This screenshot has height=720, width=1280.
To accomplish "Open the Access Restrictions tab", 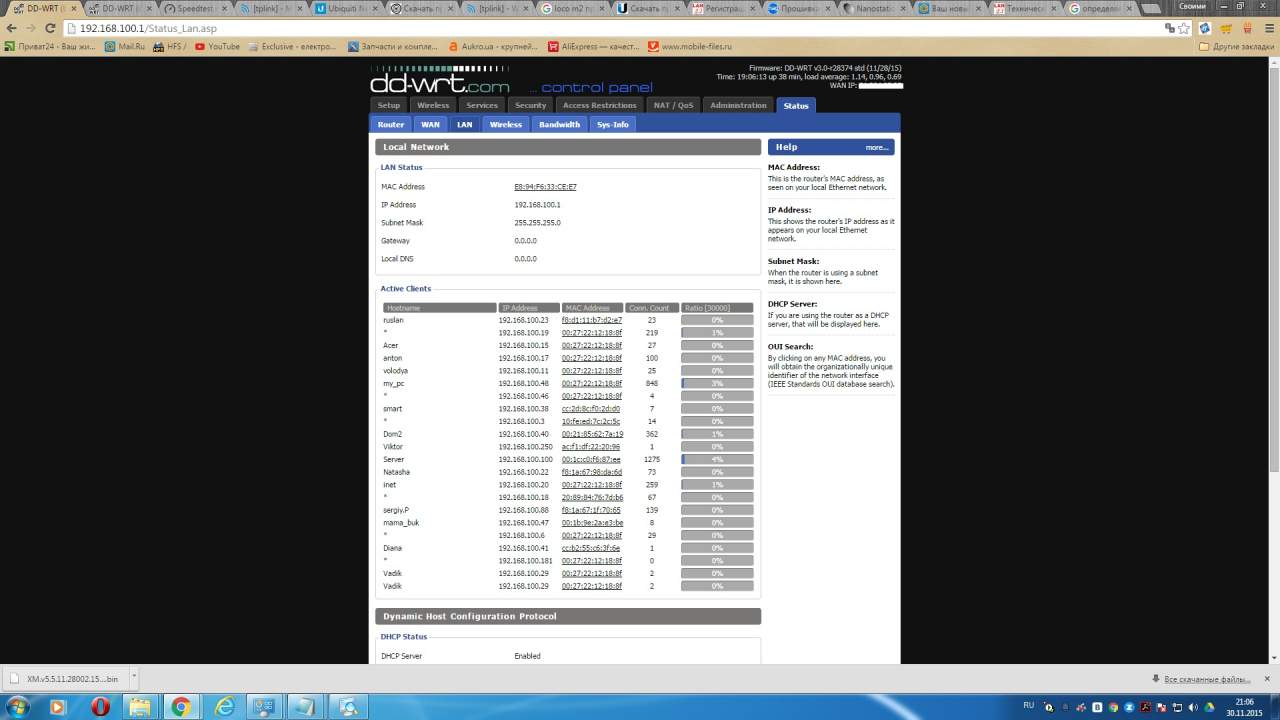I will (x=600, y=105).
